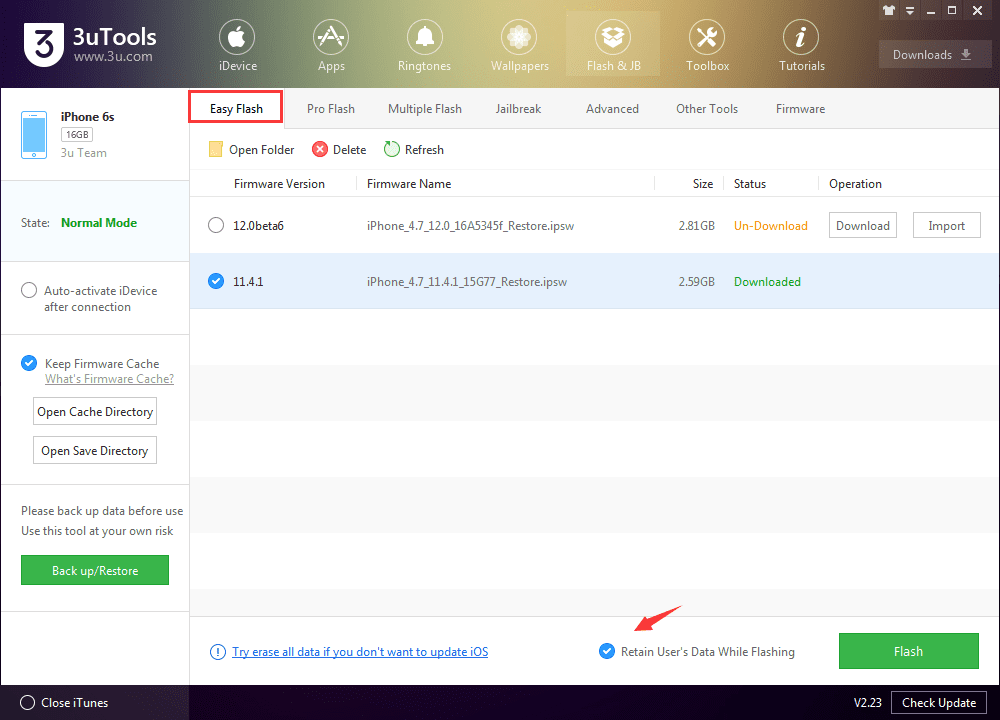Open the Apps section

click(331, 45)
